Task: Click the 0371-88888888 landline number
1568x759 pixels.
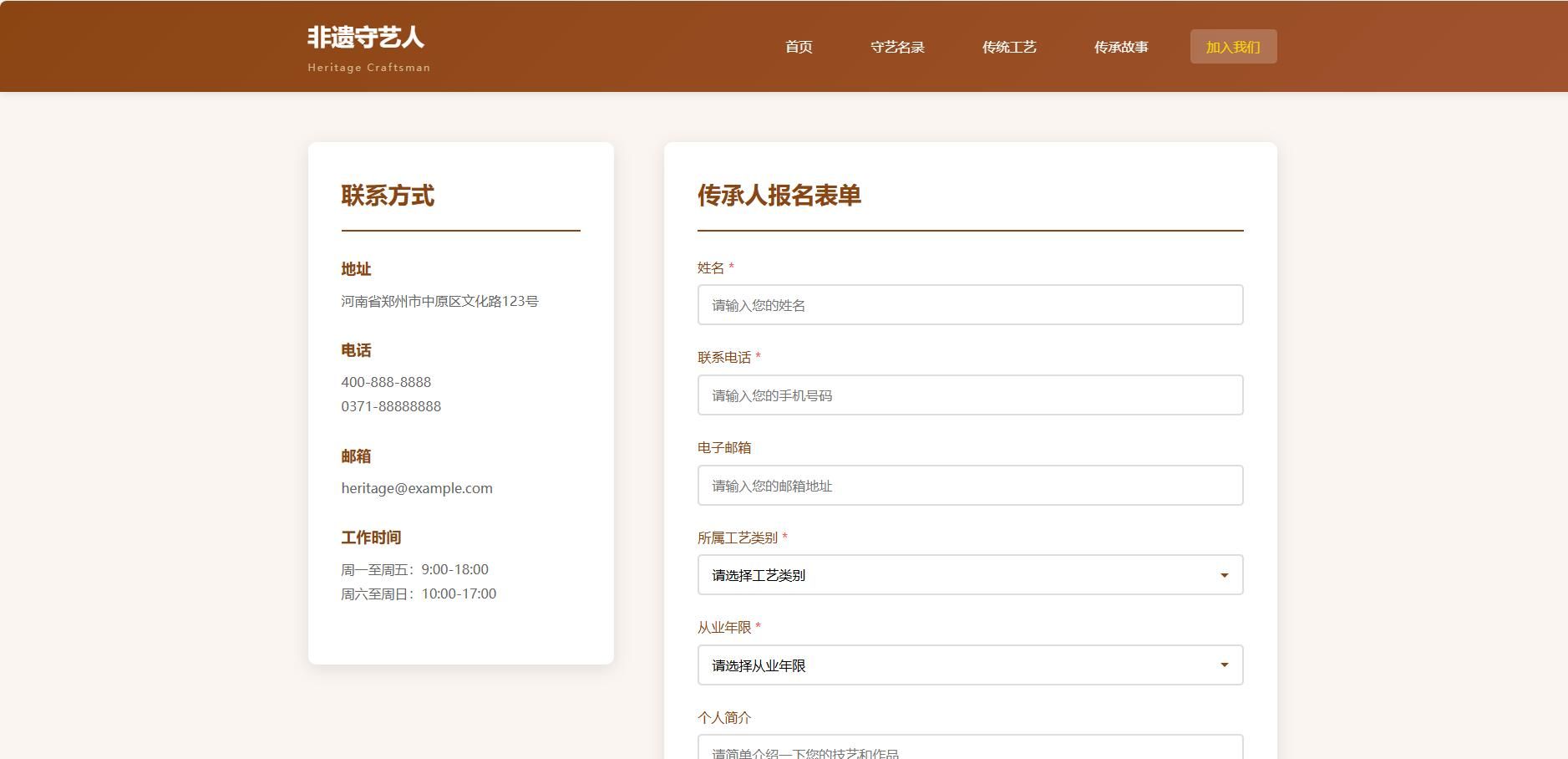Action: tap(391, 406)
